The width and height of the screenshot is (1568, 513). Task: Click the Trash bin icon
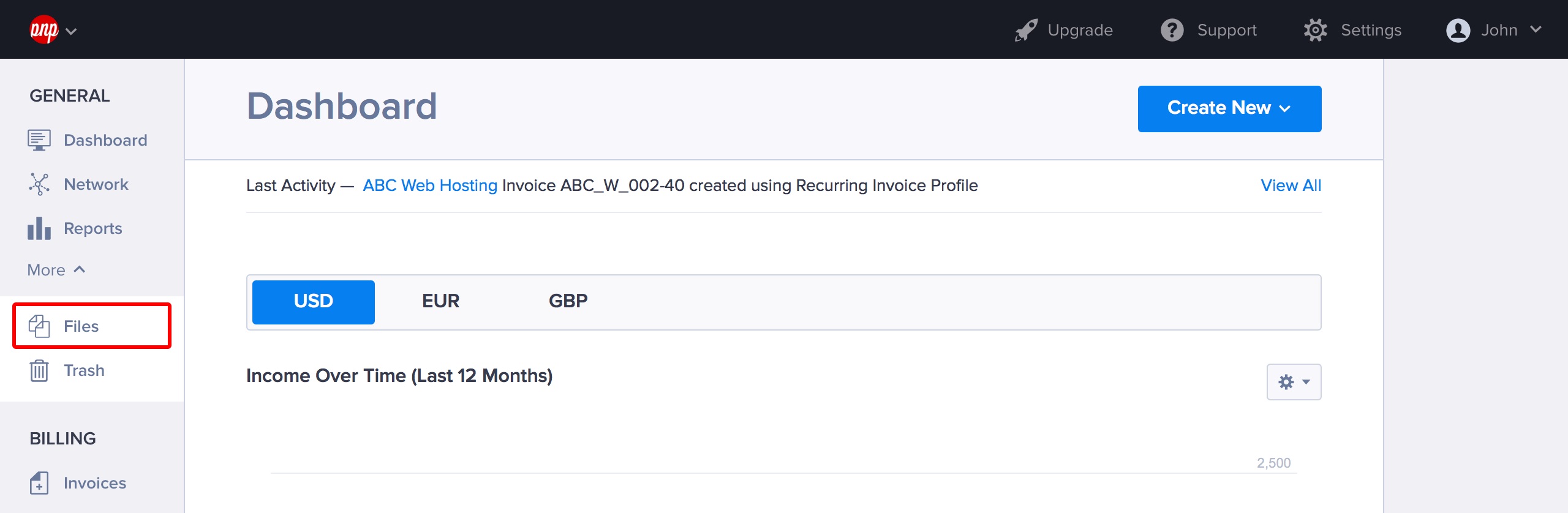39,370
